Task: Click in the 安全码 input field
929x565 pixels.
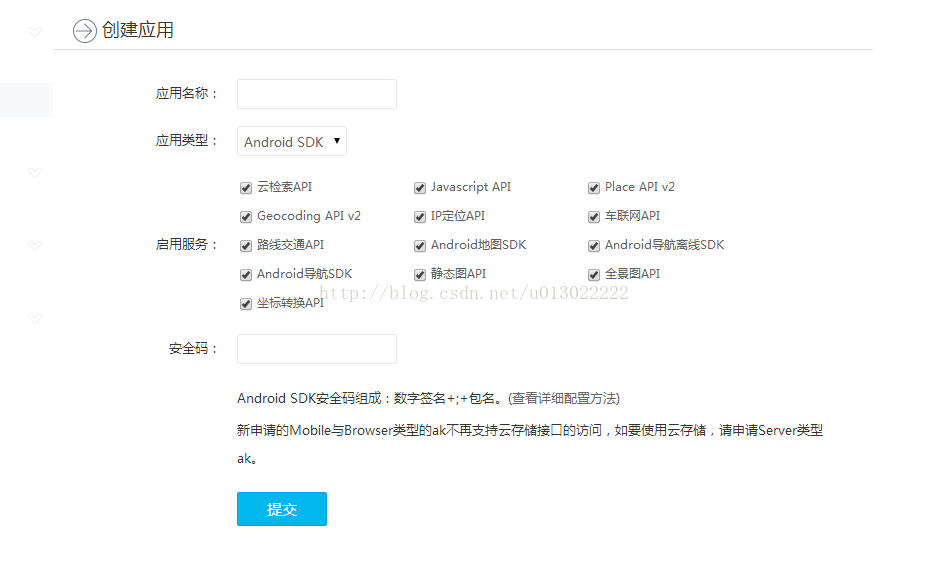Action: click(x=317, y=349)
